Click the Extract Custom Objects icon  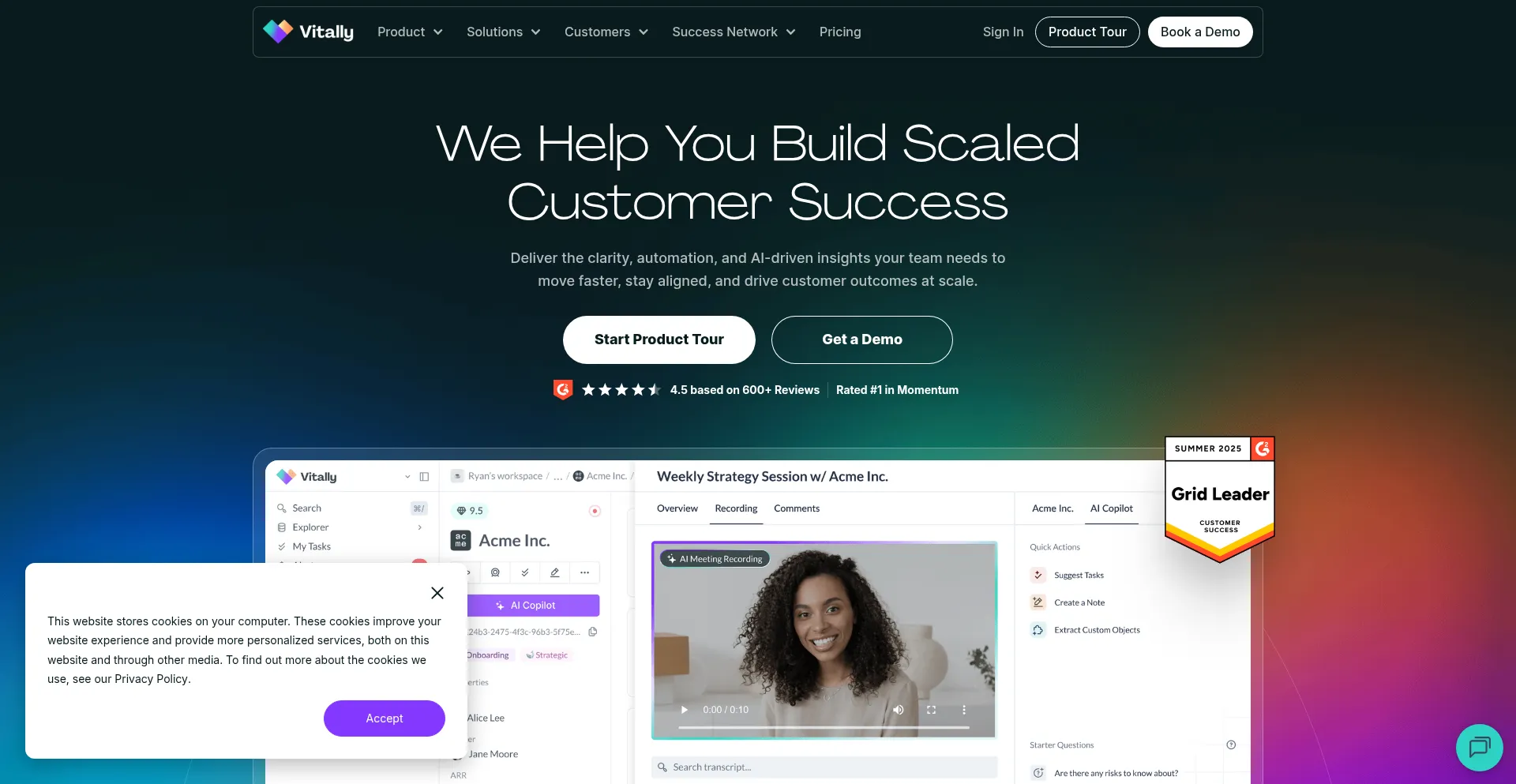click(x=1038, y=630)
